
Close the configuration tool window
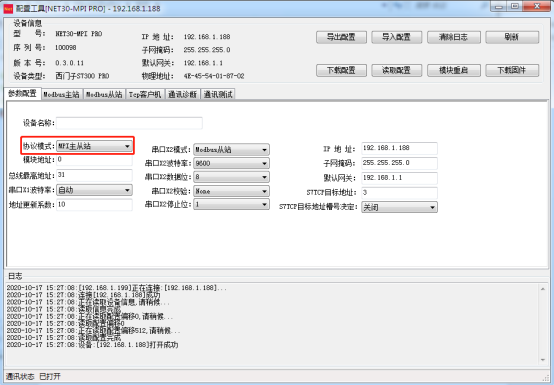(537, 6)
